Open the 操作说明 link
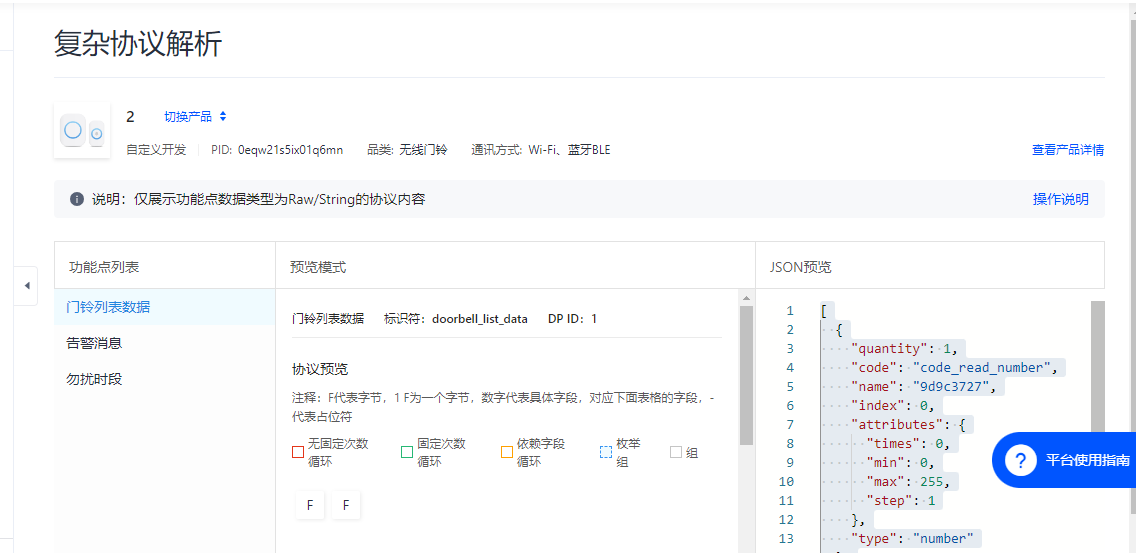The image size is (1136, 553). pyautogui.click(x=1060, y=199)
